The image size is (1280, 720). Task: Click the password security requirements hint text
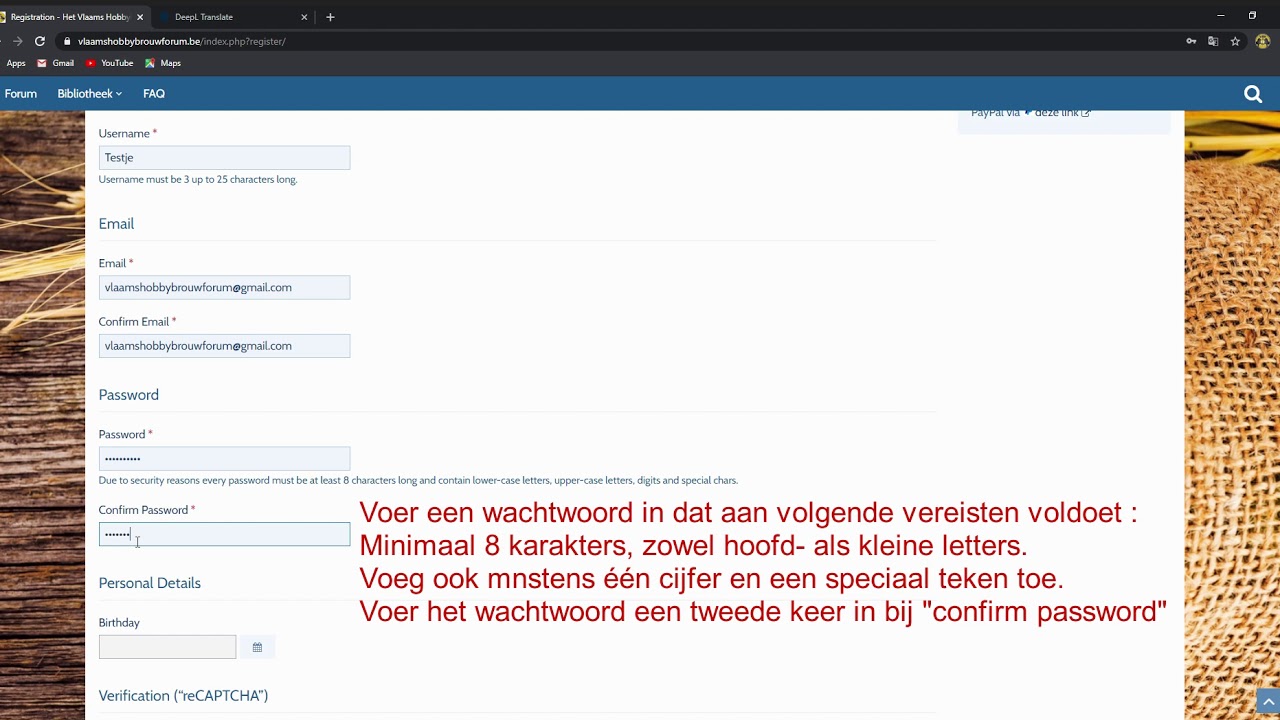pos(418,481)
